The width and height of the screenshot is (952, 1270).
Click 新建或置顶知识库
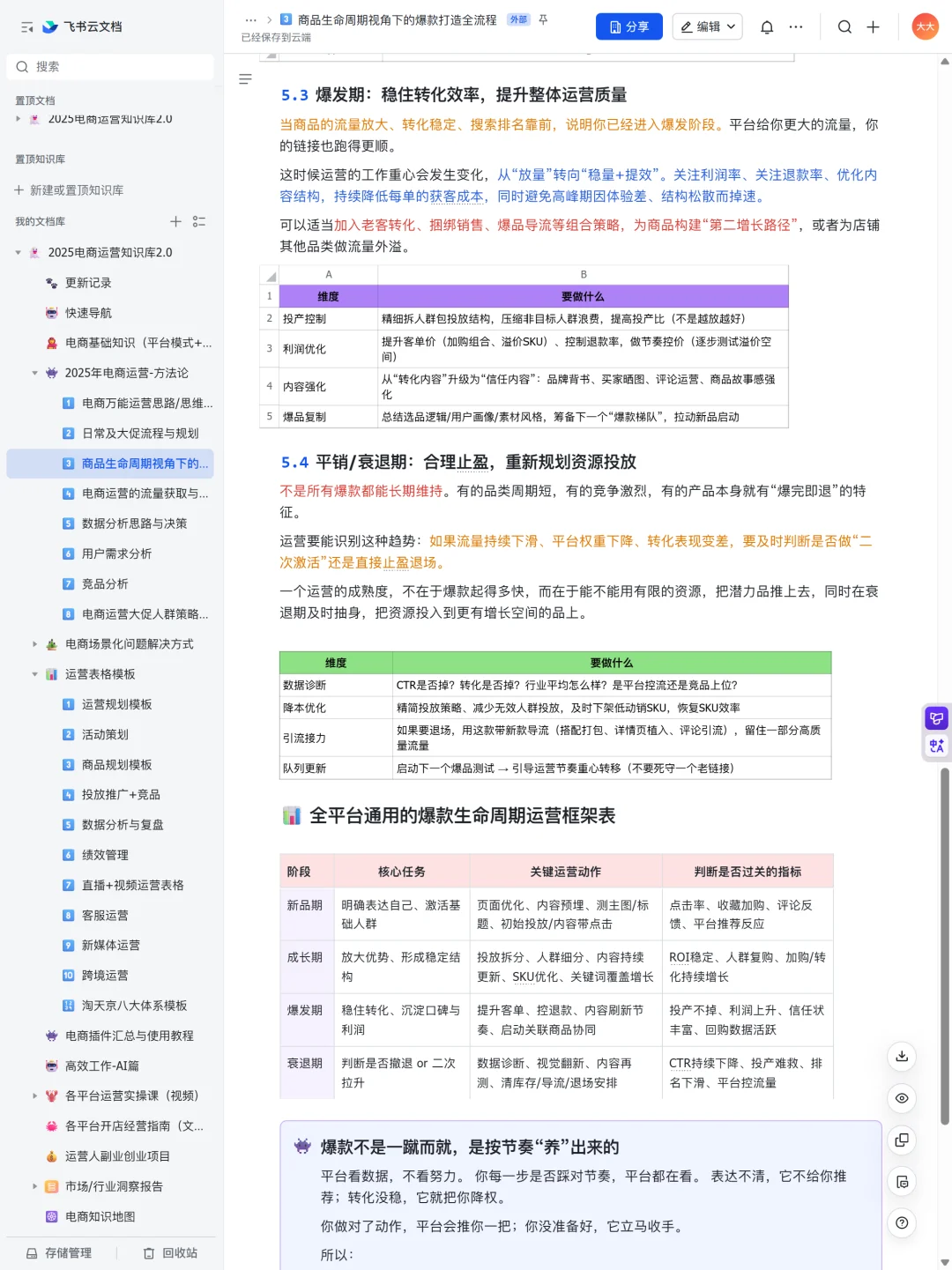click(69, 190)
